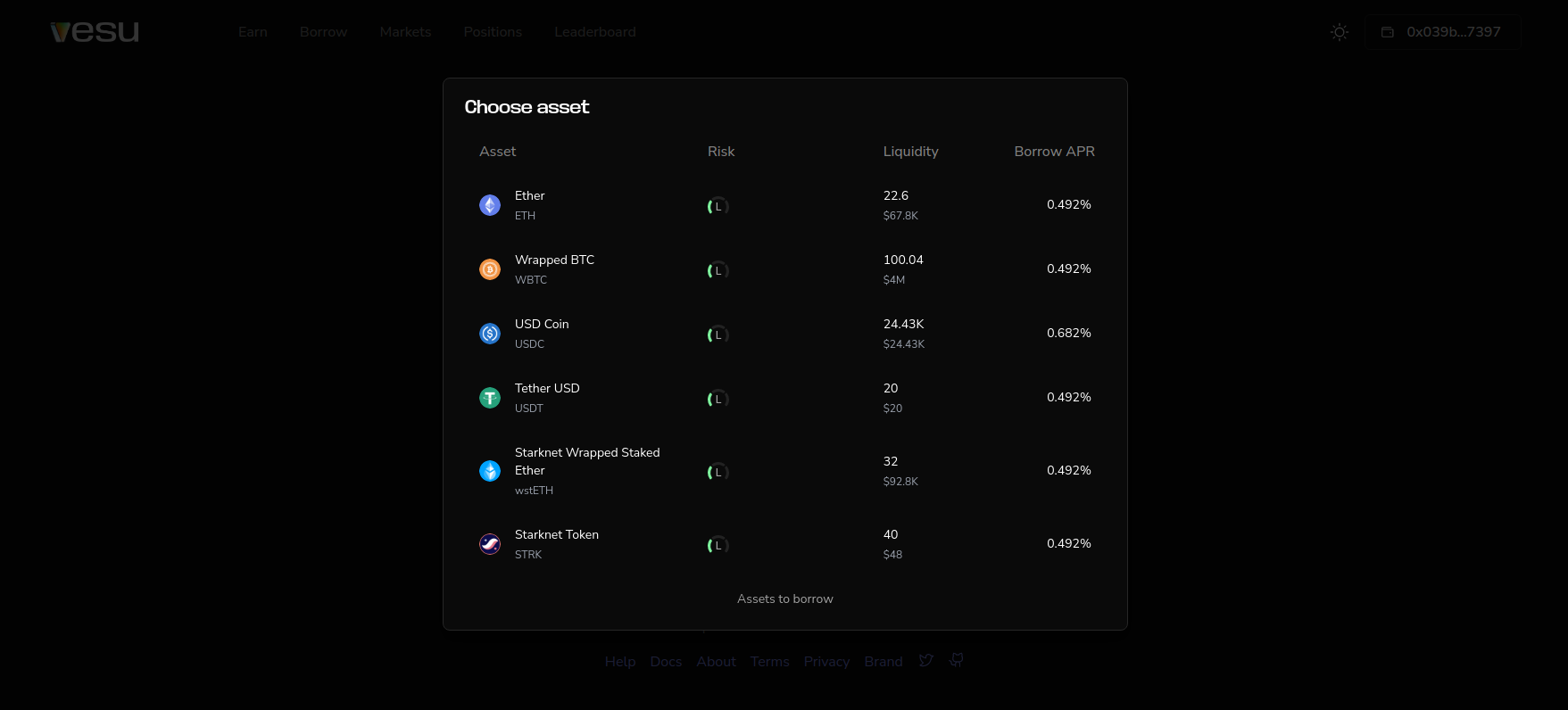The height and width of the screenshot is (710, 1568).
Task: Click the Starknet Token STRK icon
Action: [490, 544]
